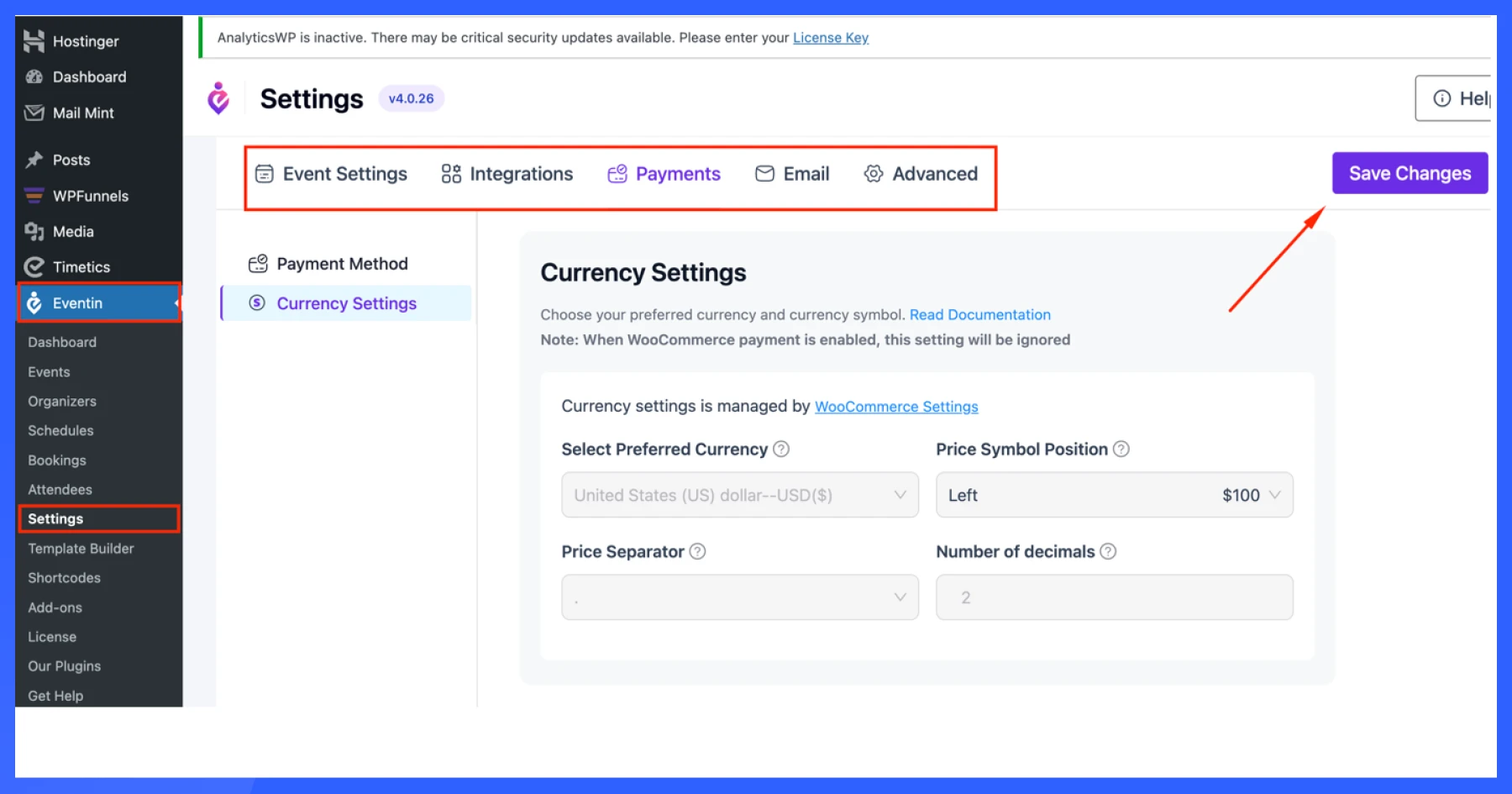Click the info icon in Help button
The image size is (1512, 794).
pyautogui.click(x=1442, y=98)
